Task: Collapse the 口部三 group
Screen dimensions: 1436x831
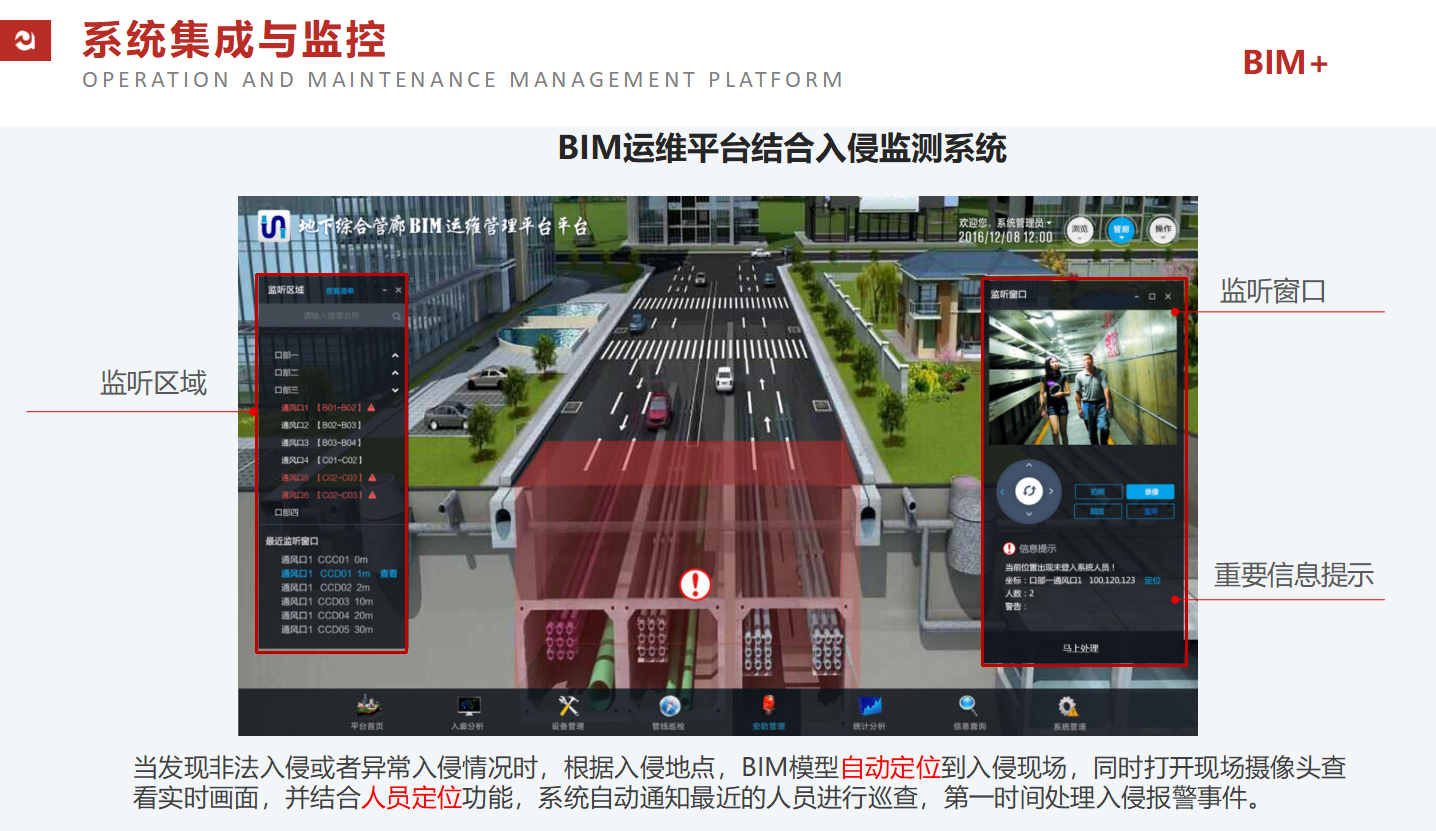Action: pyautogui.click(x=394, y=390)
